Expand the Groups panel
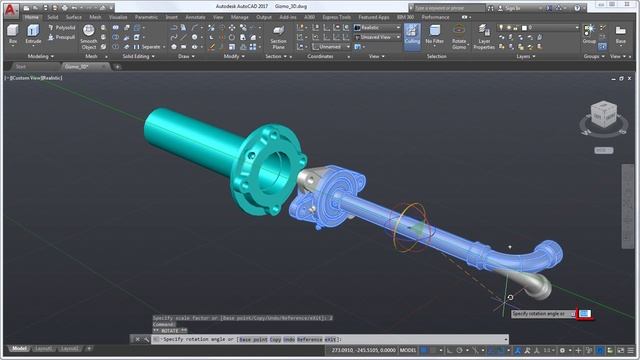 pos(594,56)
